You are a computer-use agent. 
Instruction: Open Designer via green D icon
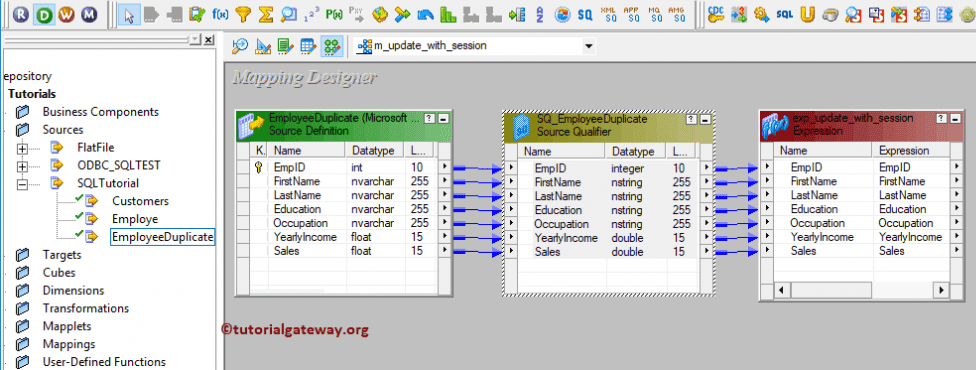coord(44,15)
